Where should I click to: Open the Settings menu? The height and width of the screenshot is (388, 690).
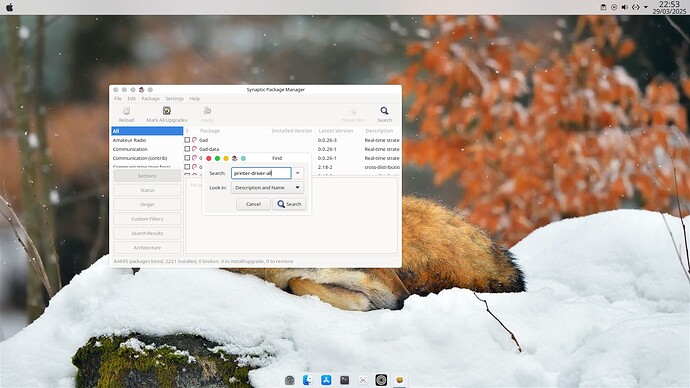click(174, 99)
